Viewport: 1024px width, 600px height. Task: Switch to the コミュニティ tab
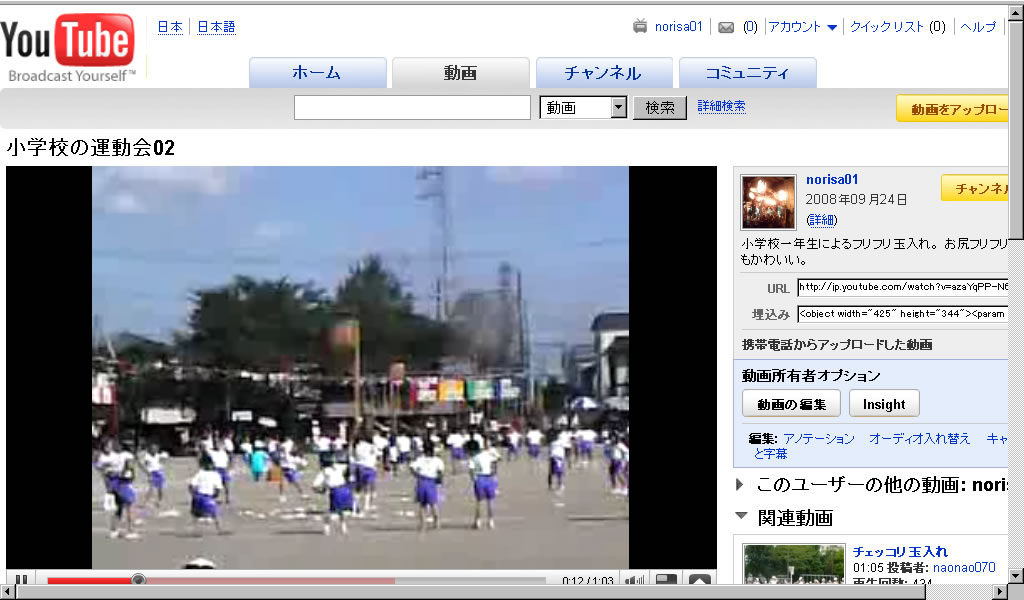[748, 72]
